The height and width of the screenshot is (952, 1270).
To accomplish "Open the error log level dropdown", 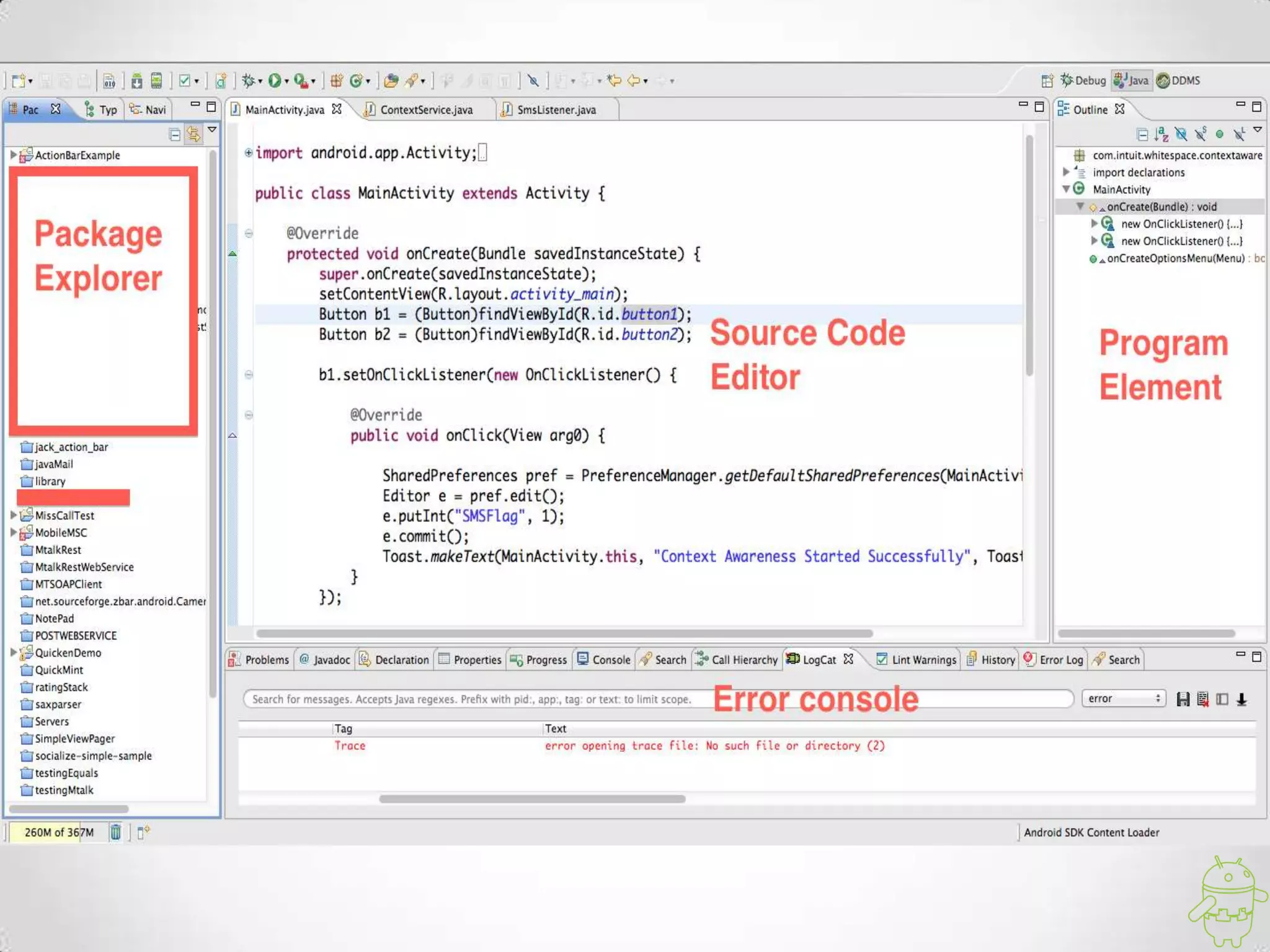I will tap(1123, 699).
